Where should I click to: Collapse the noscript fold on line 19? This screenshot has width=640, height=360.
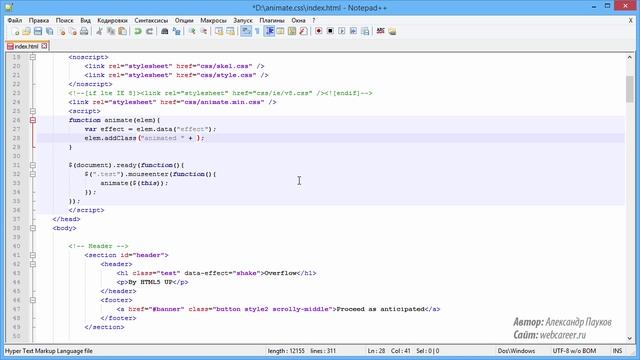tap(33, 57)
